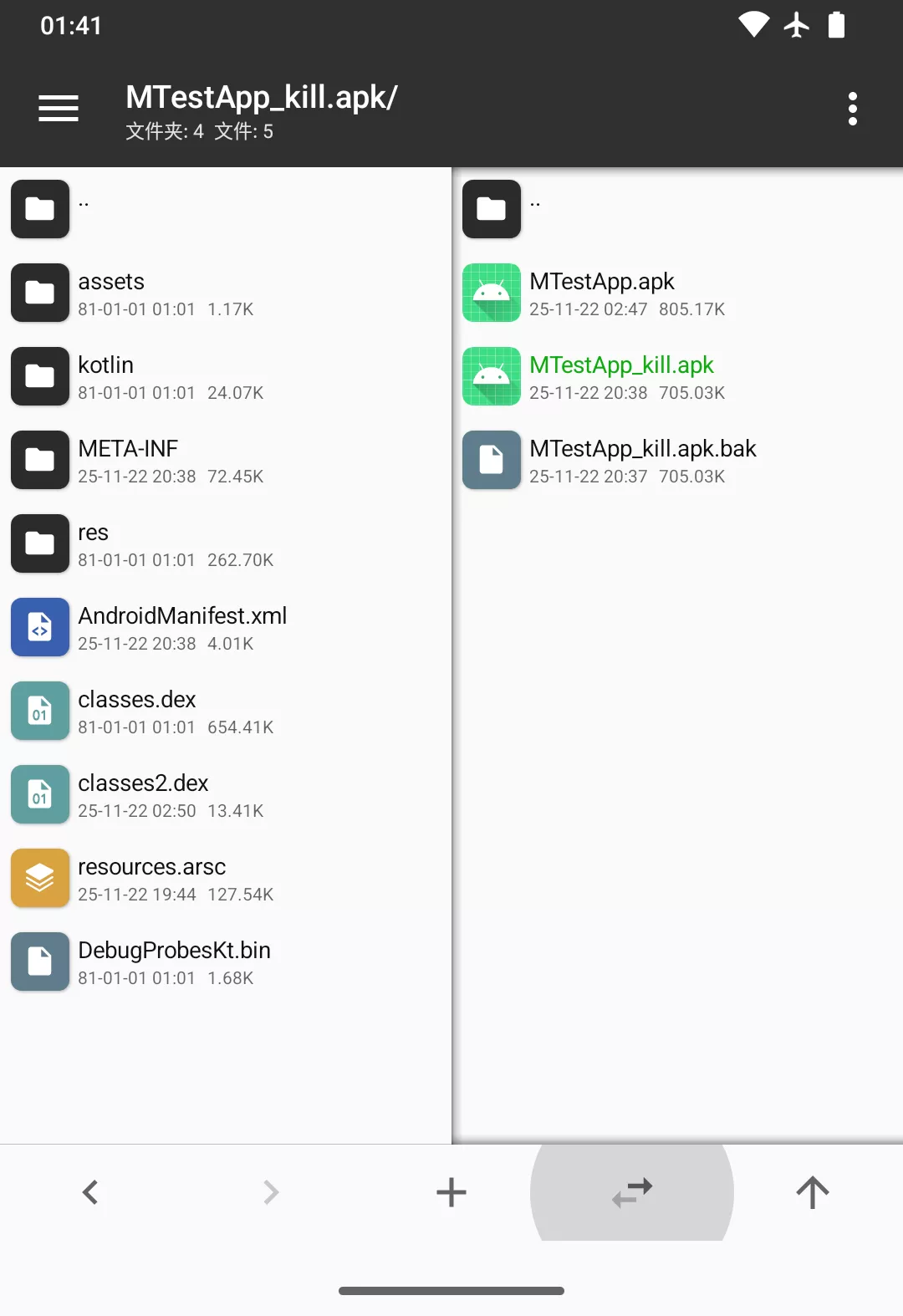Open the three-dot overflow menu

[x=853, y=109]
